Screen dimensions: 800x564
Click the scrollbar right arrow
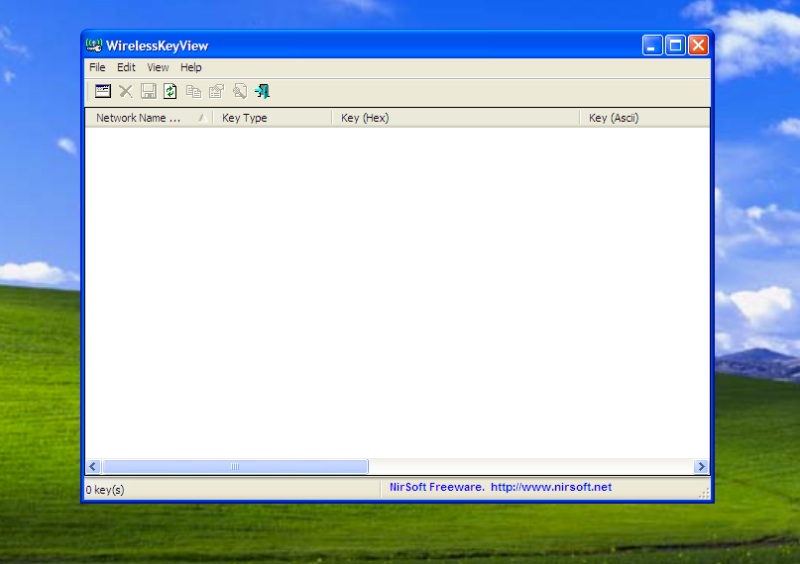(701, 467)
